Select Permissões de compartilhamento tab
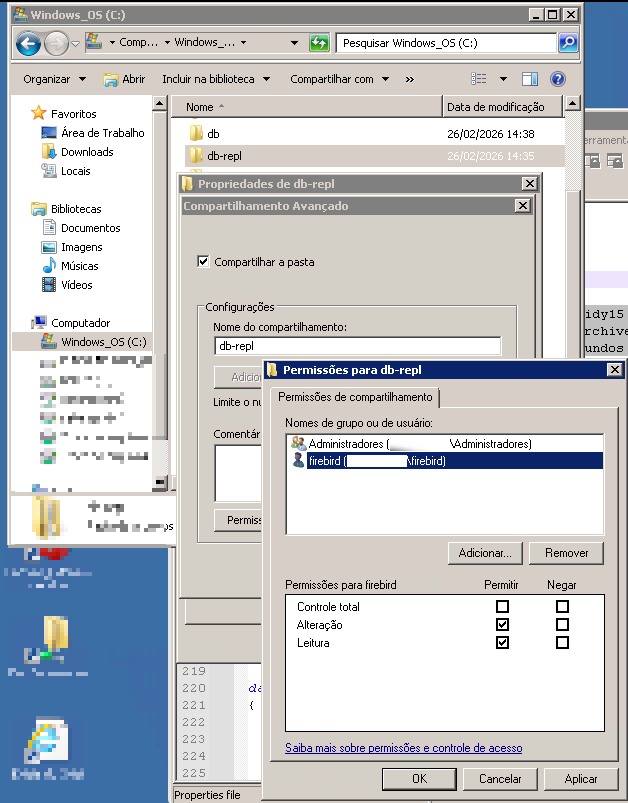This screenshot has width=628, height=803. pyautogui.click(x=355, y=397)
